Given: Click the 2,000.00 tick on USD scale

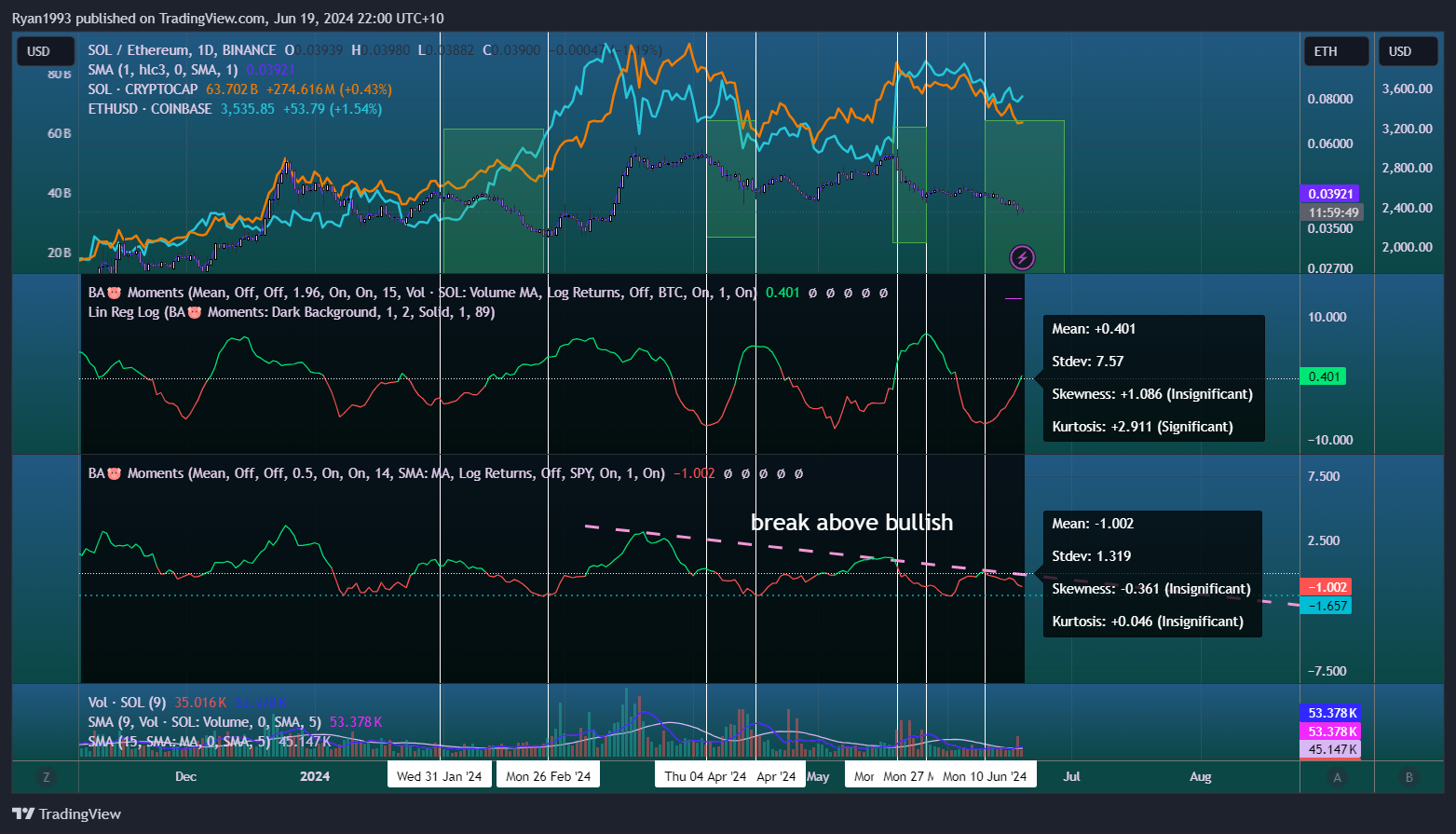Looking at the screenshot, I should pyautogui.click(x=1407, y=247).
